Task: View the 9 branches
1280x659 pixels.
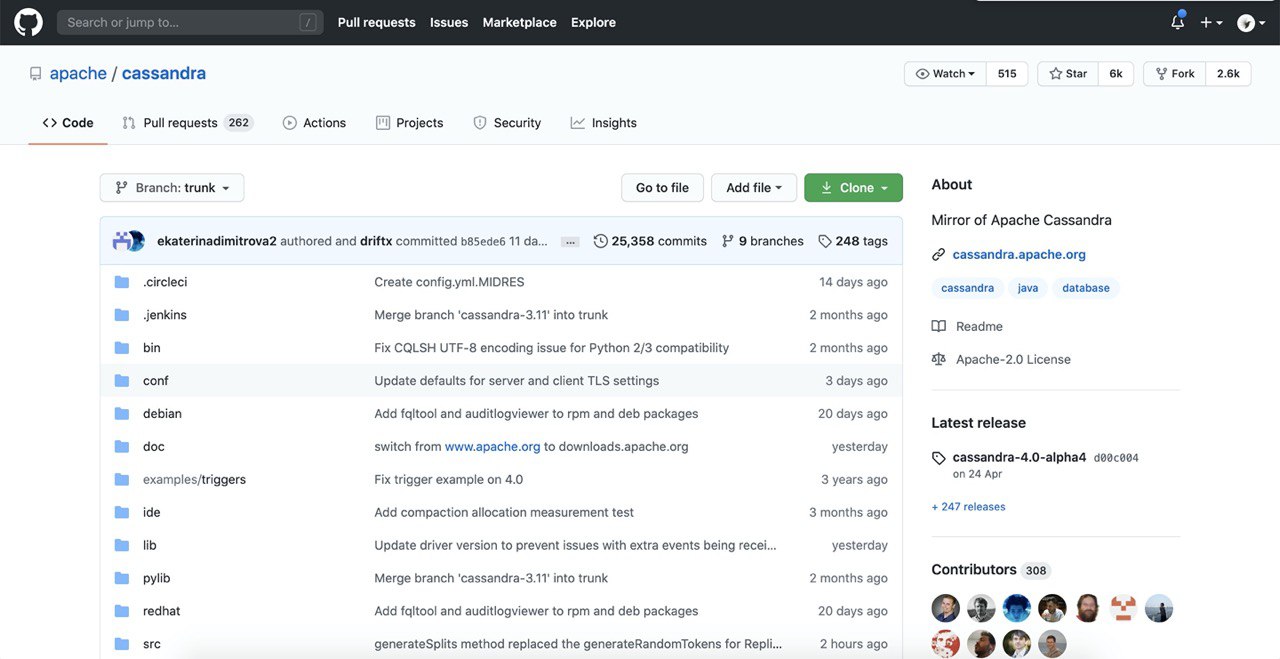Action: point(763,241)
